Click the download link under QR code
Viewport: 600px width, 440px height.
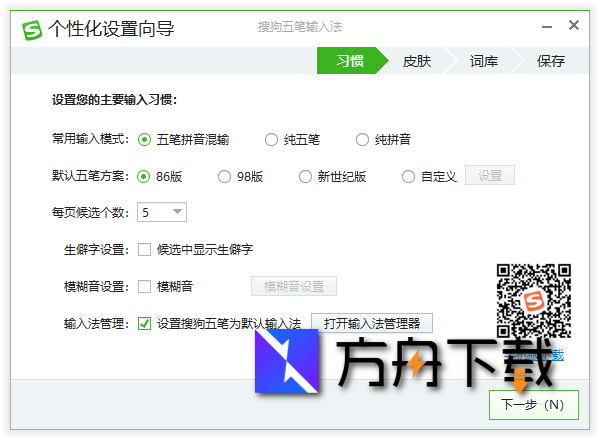[534, 355]
